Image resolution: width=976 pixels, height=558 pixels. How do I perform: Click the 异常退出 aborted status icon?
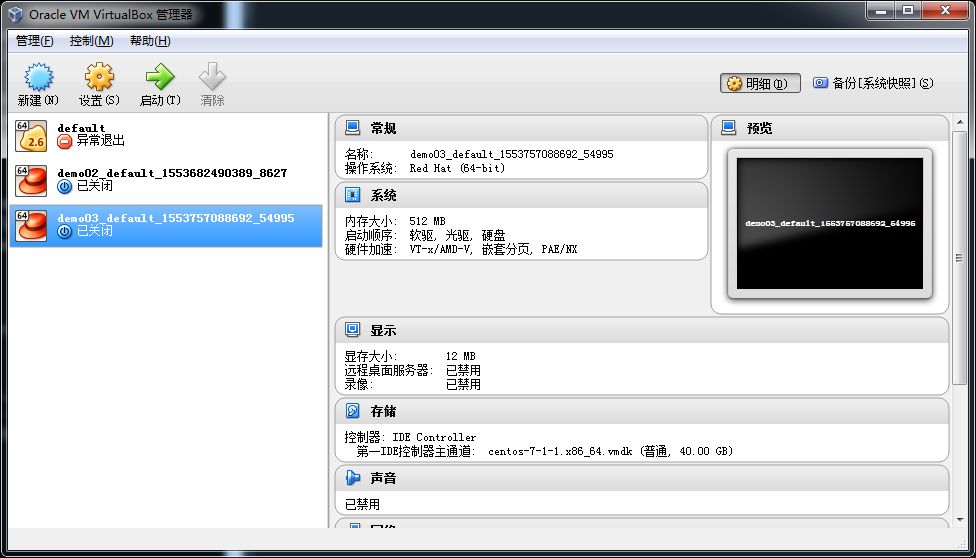[x=65, y=142]
